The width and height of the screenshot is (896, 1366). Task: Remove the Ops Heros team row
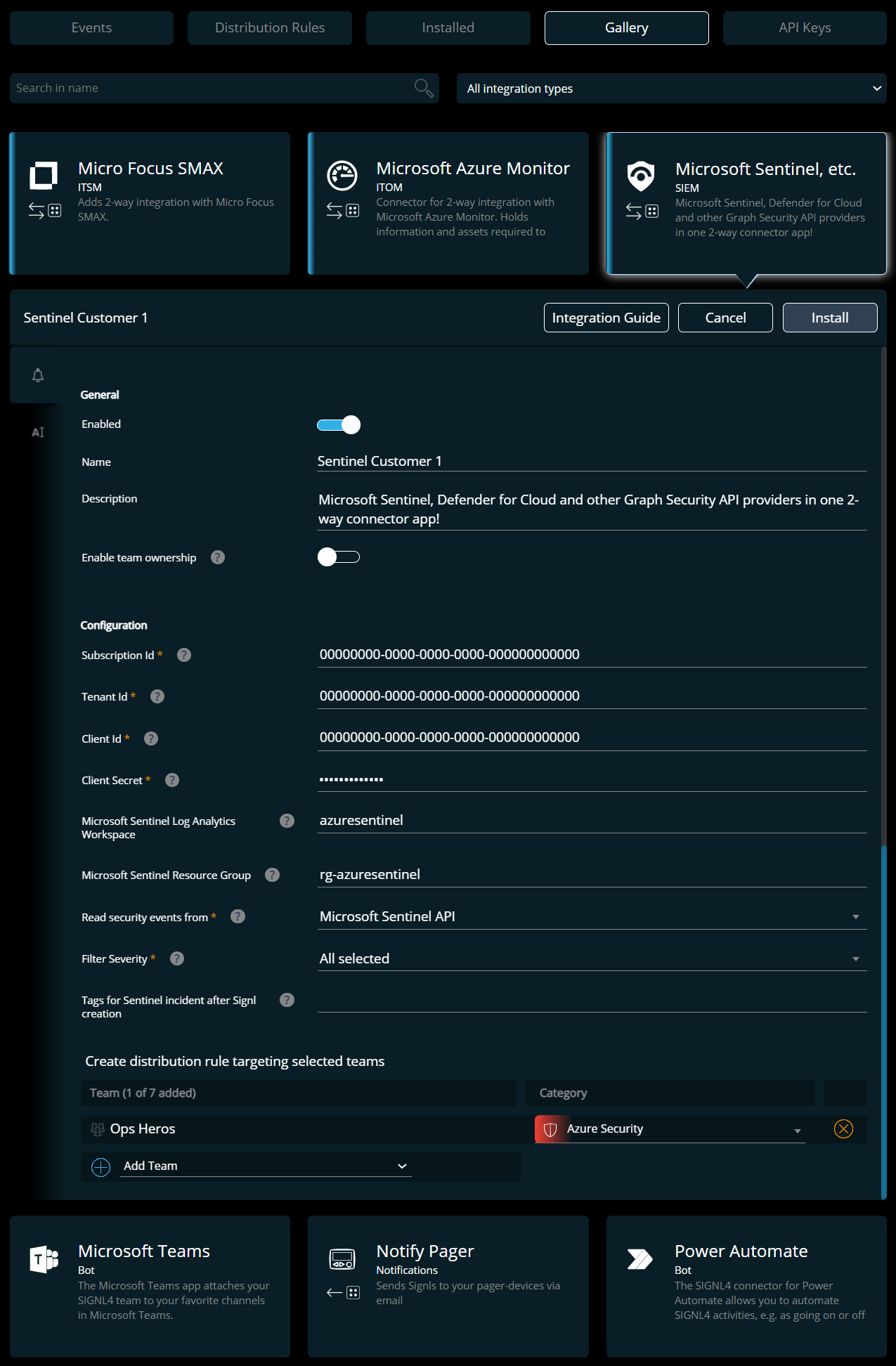(x=843, y=1128)
